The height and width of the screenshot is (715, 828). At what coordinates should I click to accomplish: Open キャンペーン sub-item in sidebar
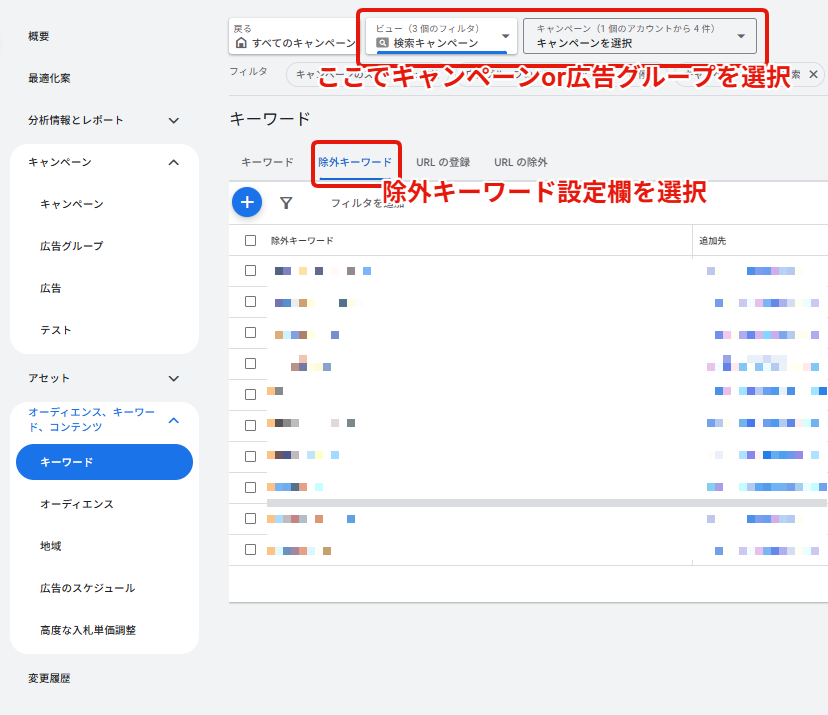pyautogui.click(x=72, y=204)
